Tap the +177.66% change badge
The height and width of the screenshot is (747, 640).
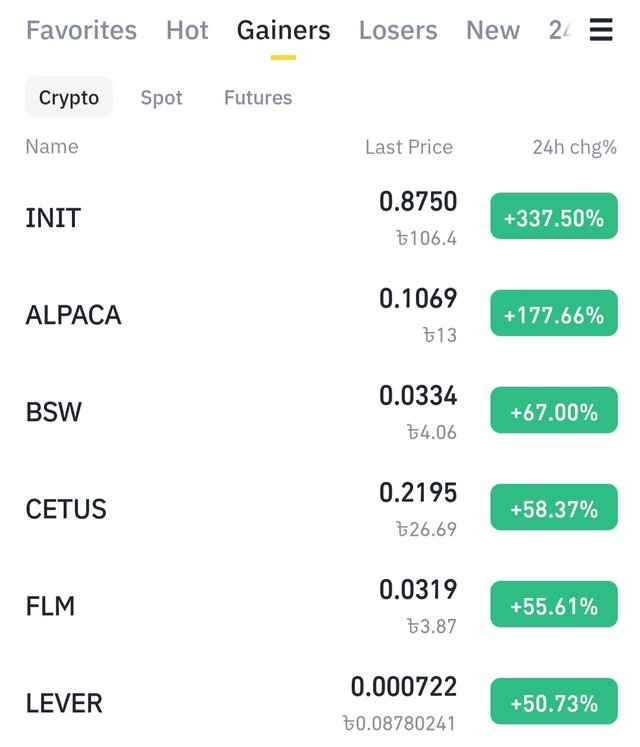[554, 313]
